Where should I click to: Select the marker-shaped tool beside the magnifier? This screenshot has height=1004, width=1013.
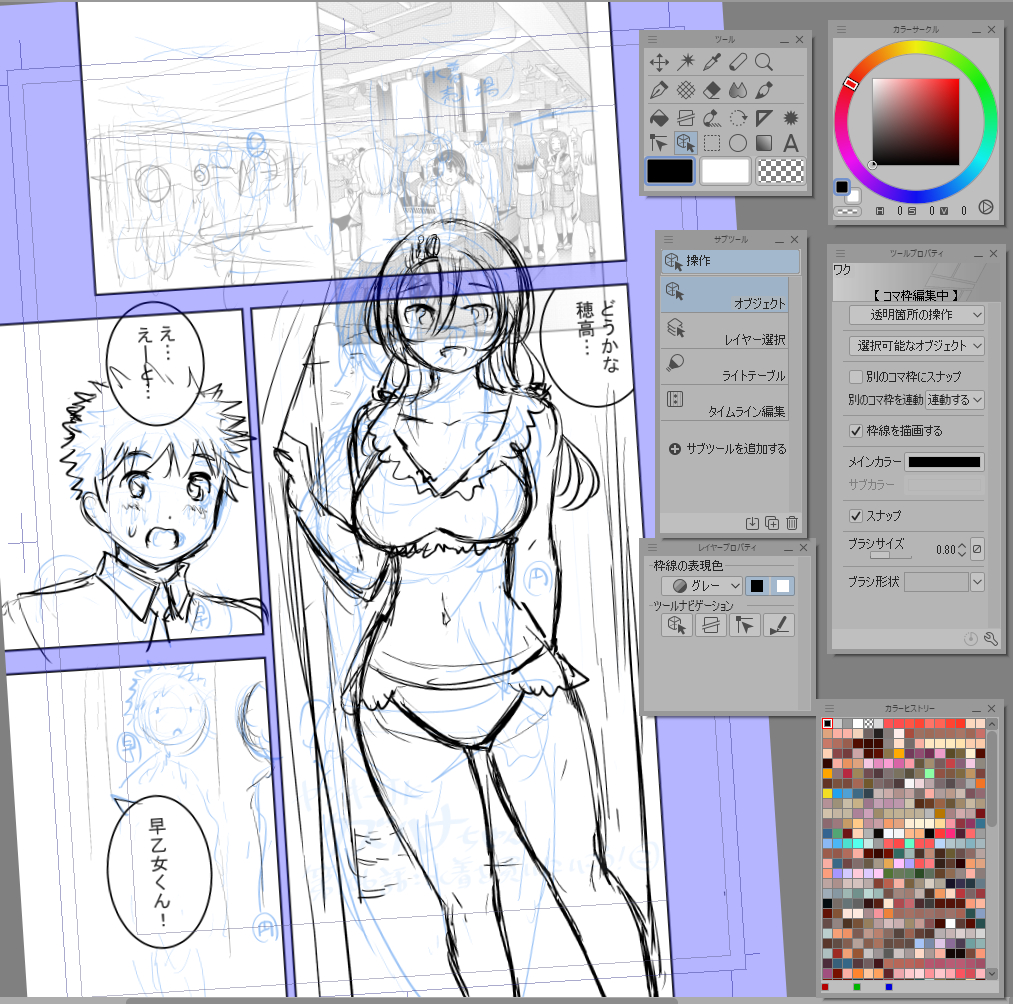tap(738, 62)
